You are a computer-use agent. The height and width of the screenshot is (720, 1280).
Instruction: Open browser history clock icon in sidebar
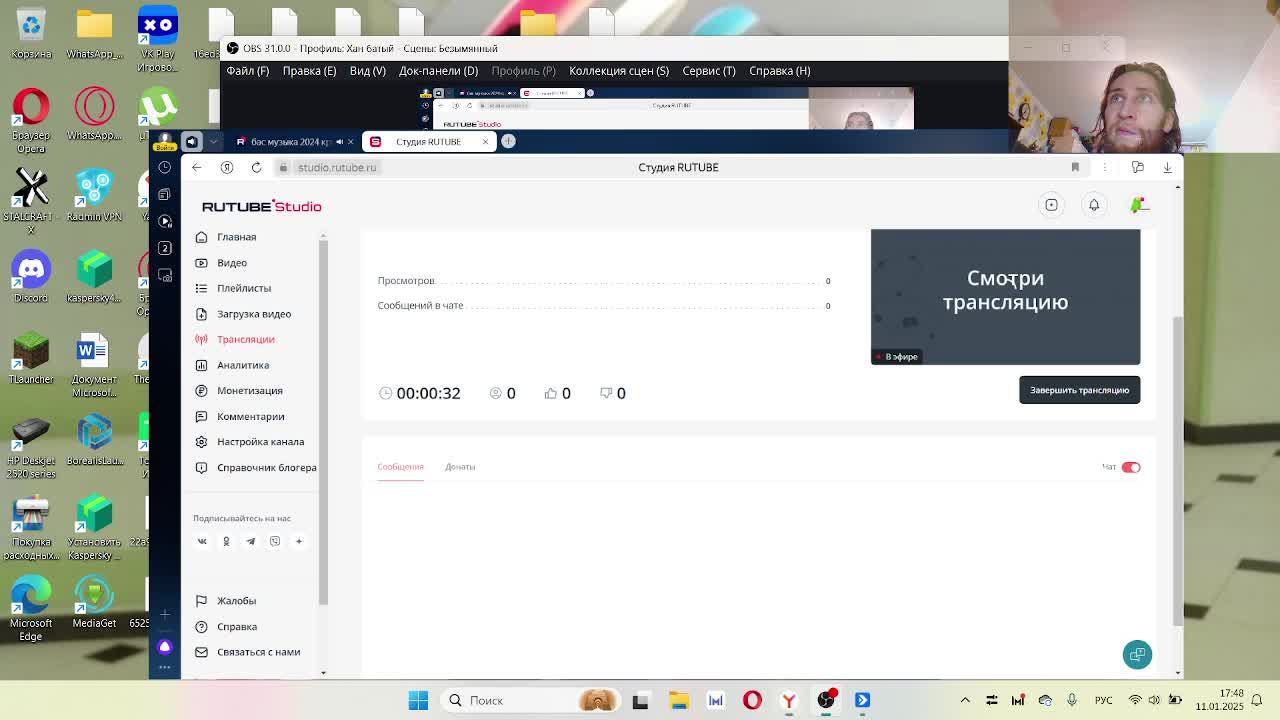point(165,167)
